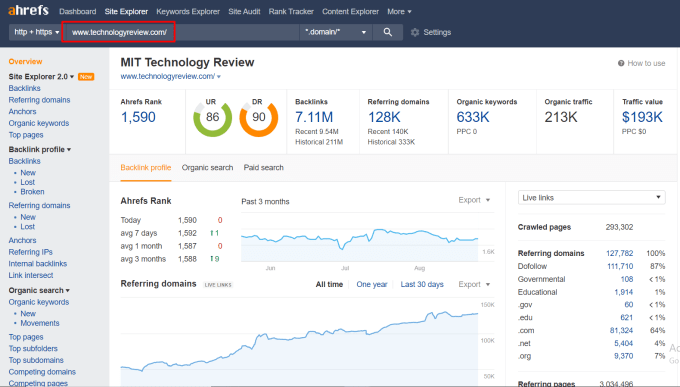Open Export dropdown for Referring domains chart
The height and width of the screenshot is (387, 680).
pyautogui.click(x=474, y=285)
